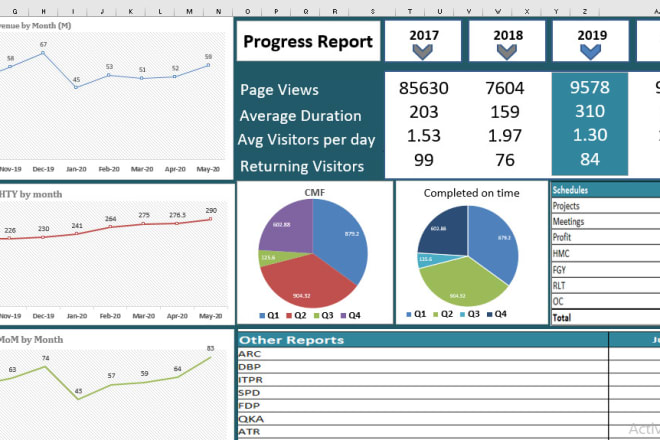Image resolution: width=660 pixels, height=440 pixels.
Task: Click the 2017 down arrow icon
Action: (422, 52)
